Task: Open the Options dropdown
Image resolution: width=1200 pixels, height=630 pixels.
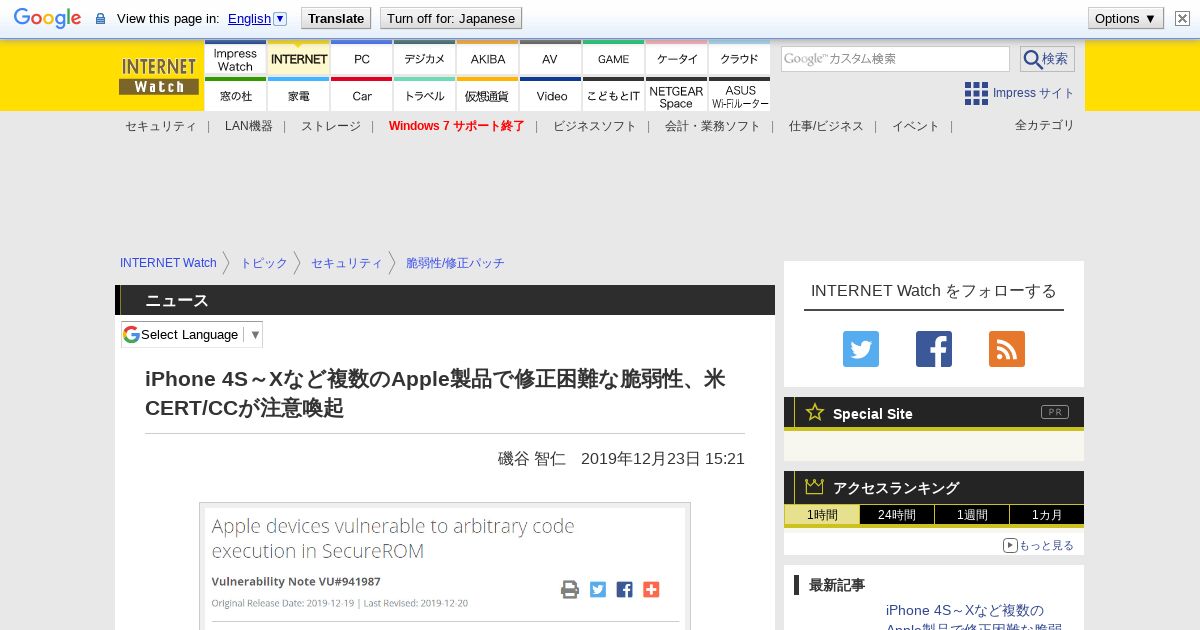Action: pyautogui.click(x=1126, y=18)
